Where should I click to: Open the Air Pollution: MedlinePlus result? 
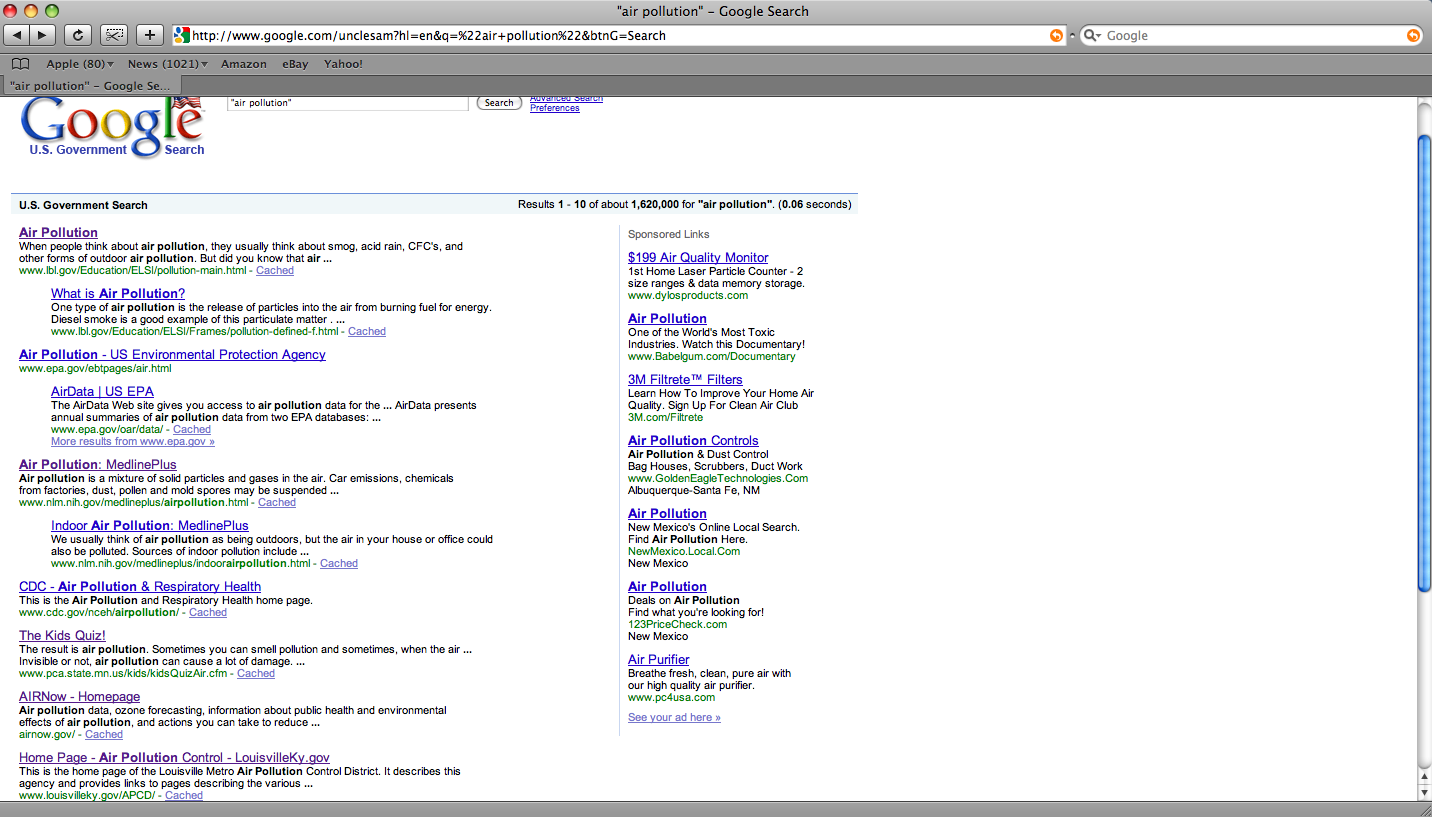(x=98, y=464)
